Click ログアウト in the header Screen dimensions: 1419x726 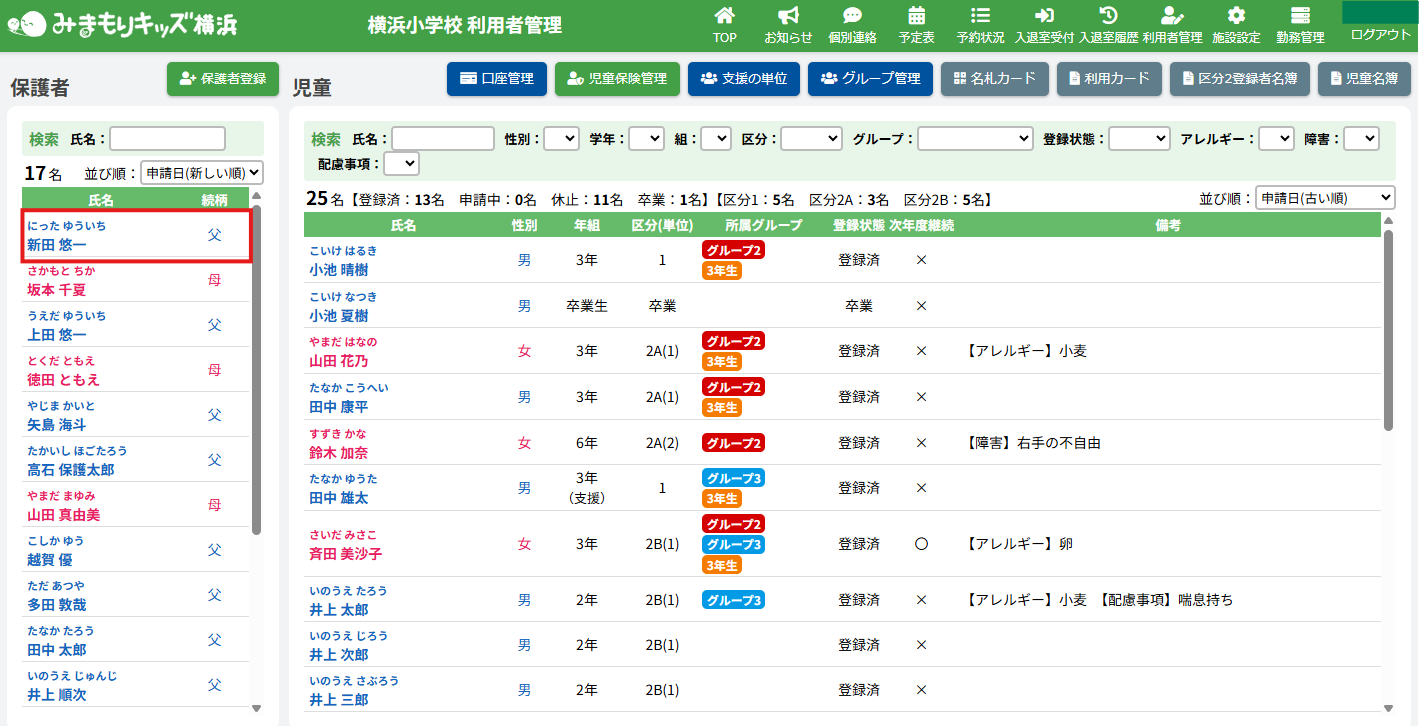[x=1380, y=34]
